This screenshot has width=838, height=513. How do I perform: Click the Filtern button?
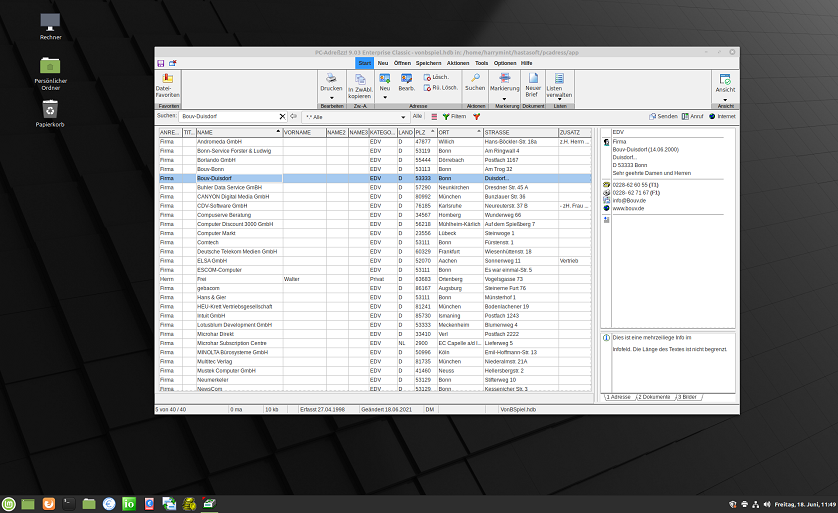point(454,117)
